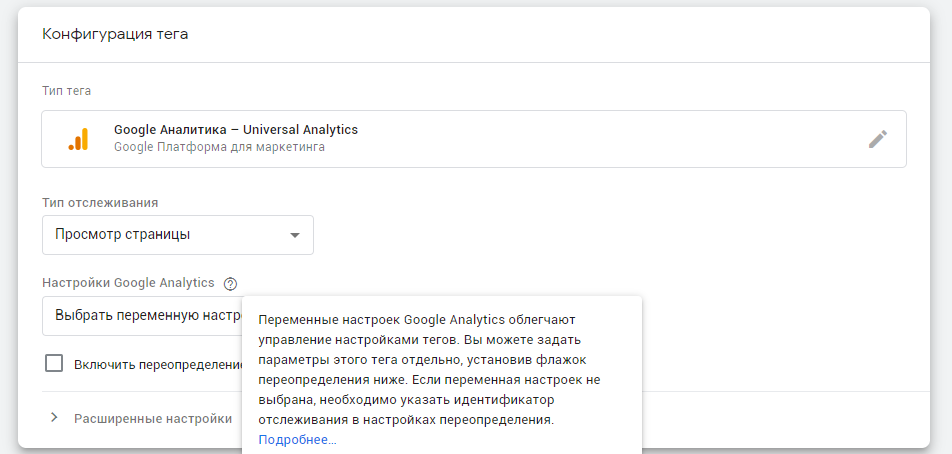This screenshot has width=952, height=454.
Task: Click the Google Analytics orange bar-chart icon
Action: pyautogui.click(x=79, y=139)
